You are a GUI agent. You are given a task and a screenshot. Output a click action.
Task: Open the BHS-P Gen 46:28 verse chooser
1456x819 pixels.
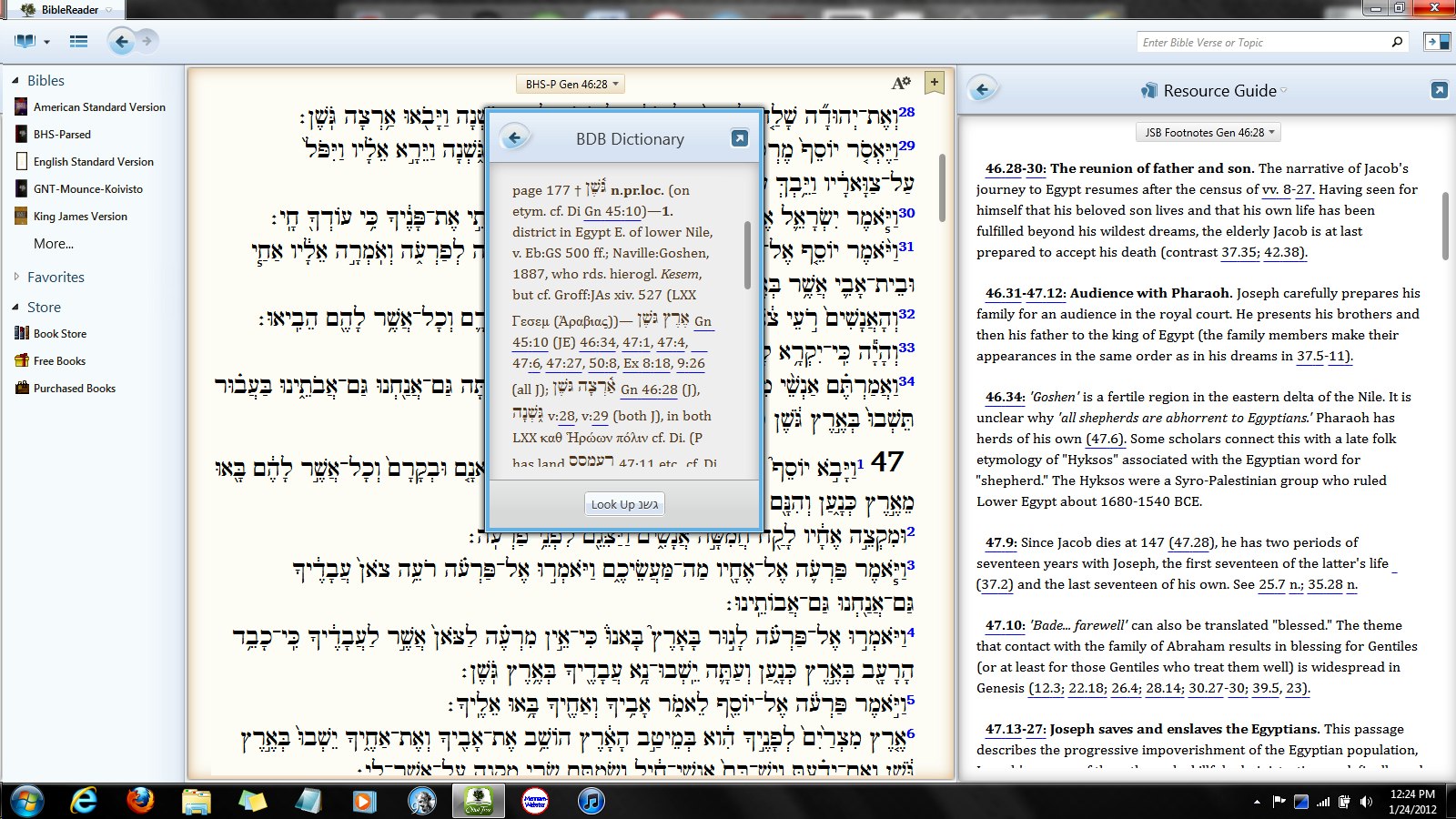tap(571, 84)
